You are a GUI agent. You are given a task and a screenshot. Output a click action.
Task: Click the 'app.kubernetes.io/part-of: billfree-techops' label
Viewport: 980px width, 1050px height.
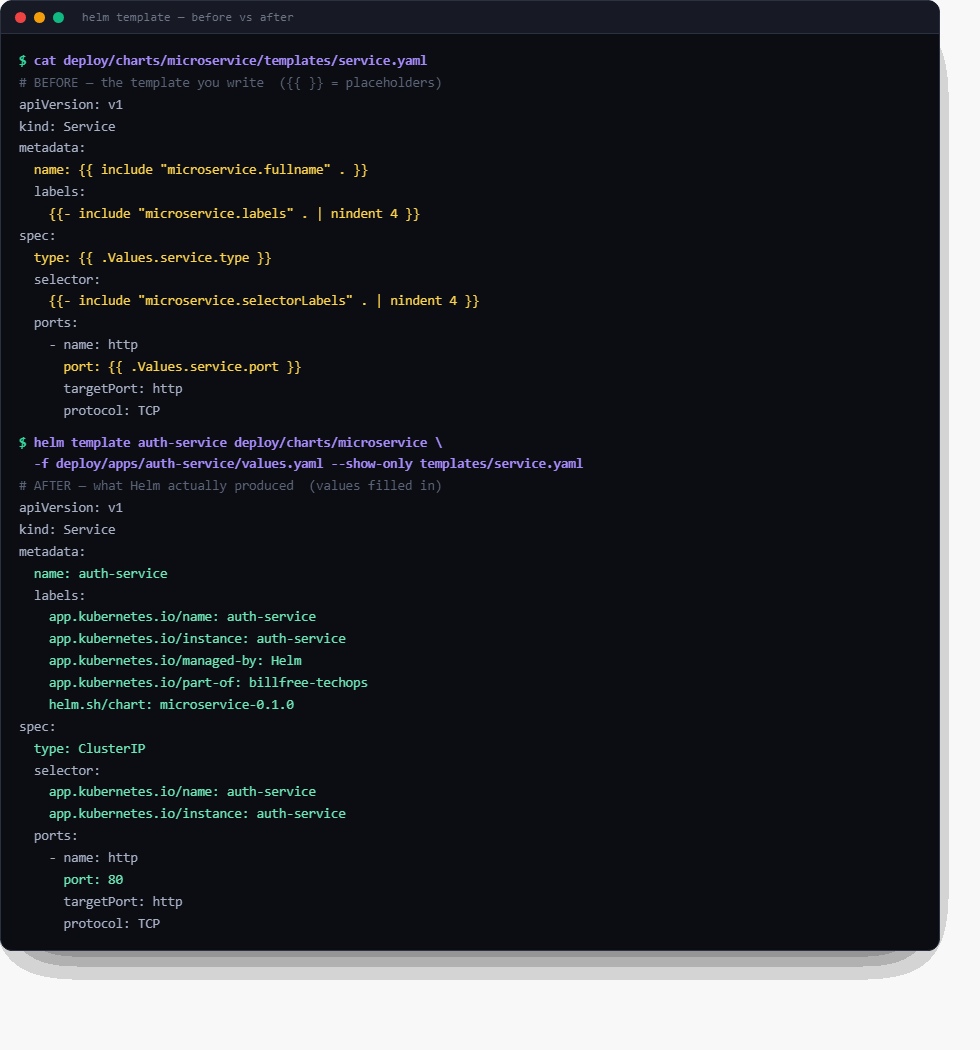tap(208, 683)
